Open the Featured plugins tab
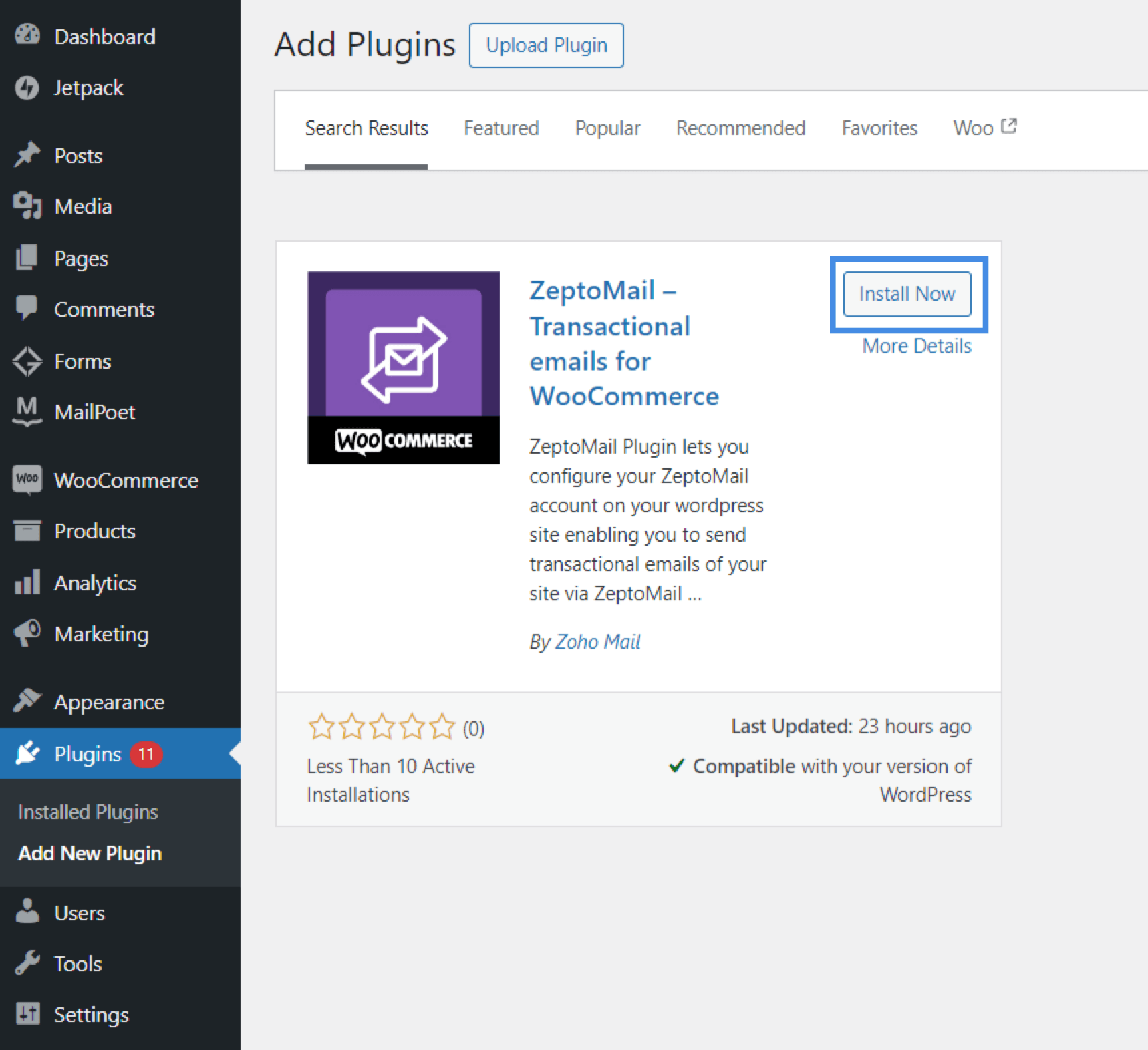This screenshot has height=1050, width=1148. tap(501, 128)
